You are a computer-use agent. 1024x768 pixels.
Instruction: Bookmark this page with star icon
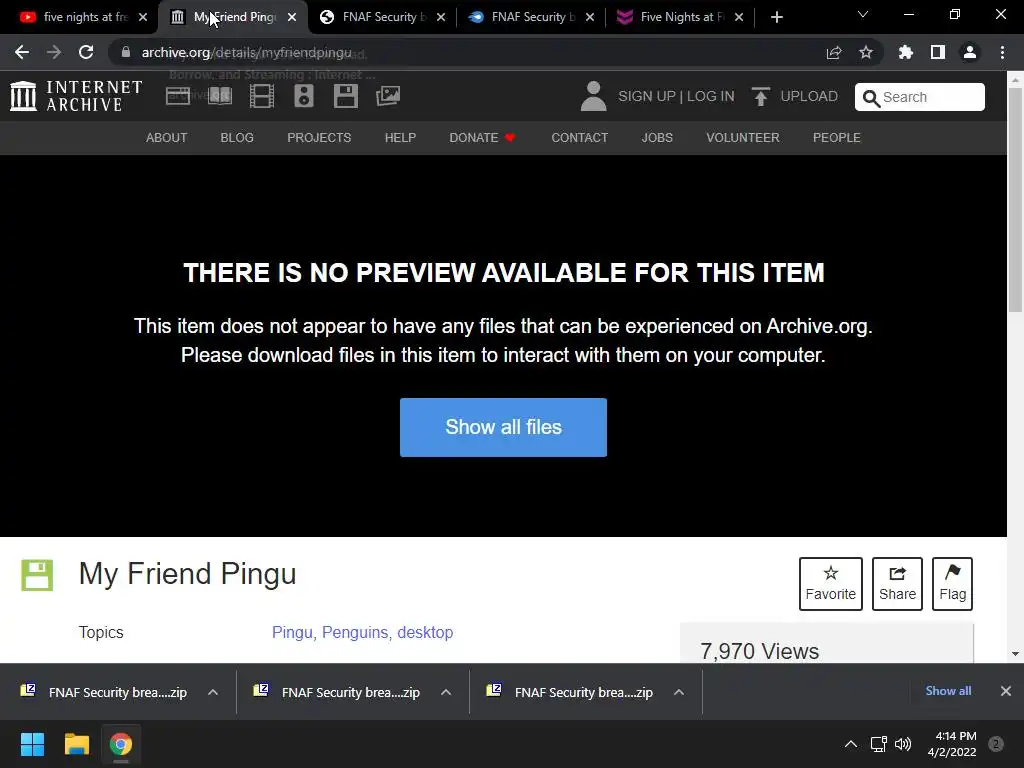(x=866, y=52)
